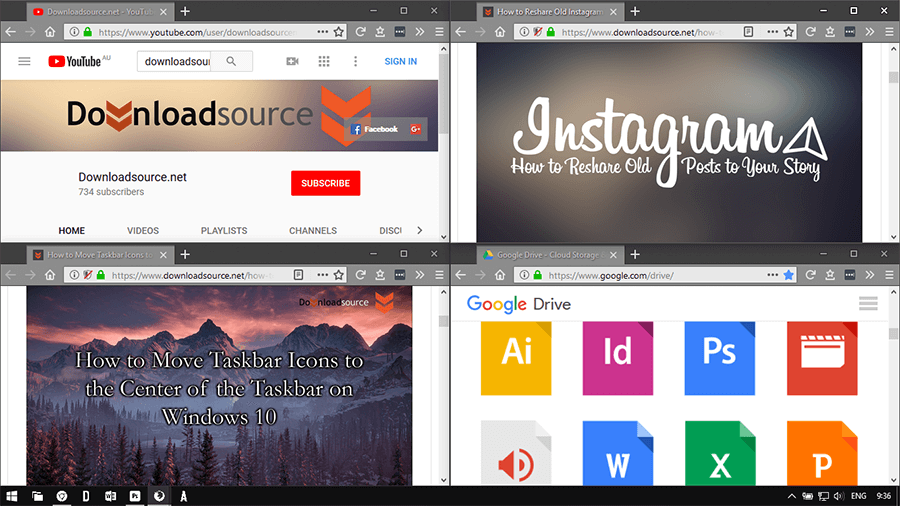
Task: Bookmark Taskbar article page star
Action: 339,275
